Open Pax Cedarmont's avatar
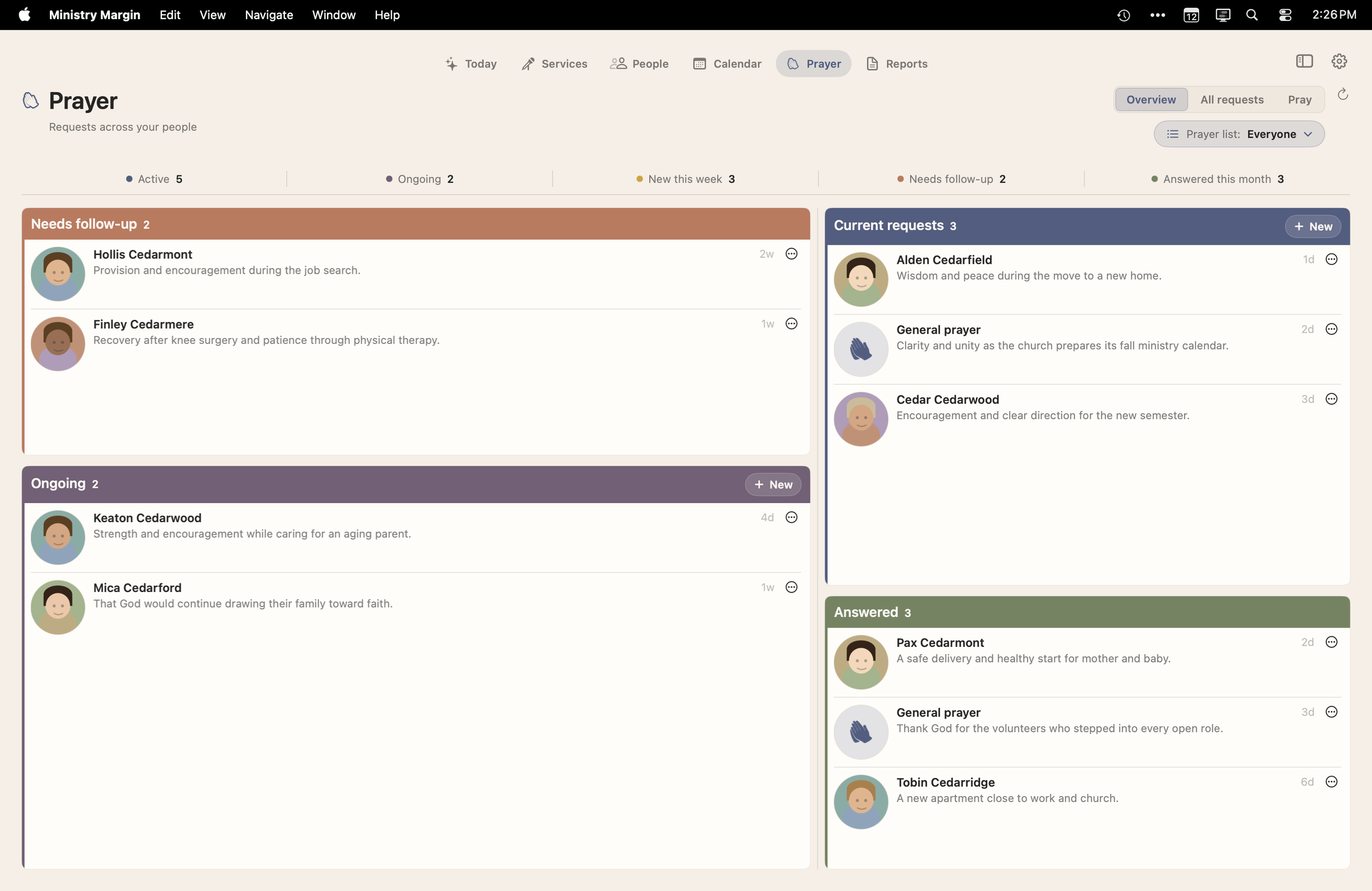 [x=861, y=662]
